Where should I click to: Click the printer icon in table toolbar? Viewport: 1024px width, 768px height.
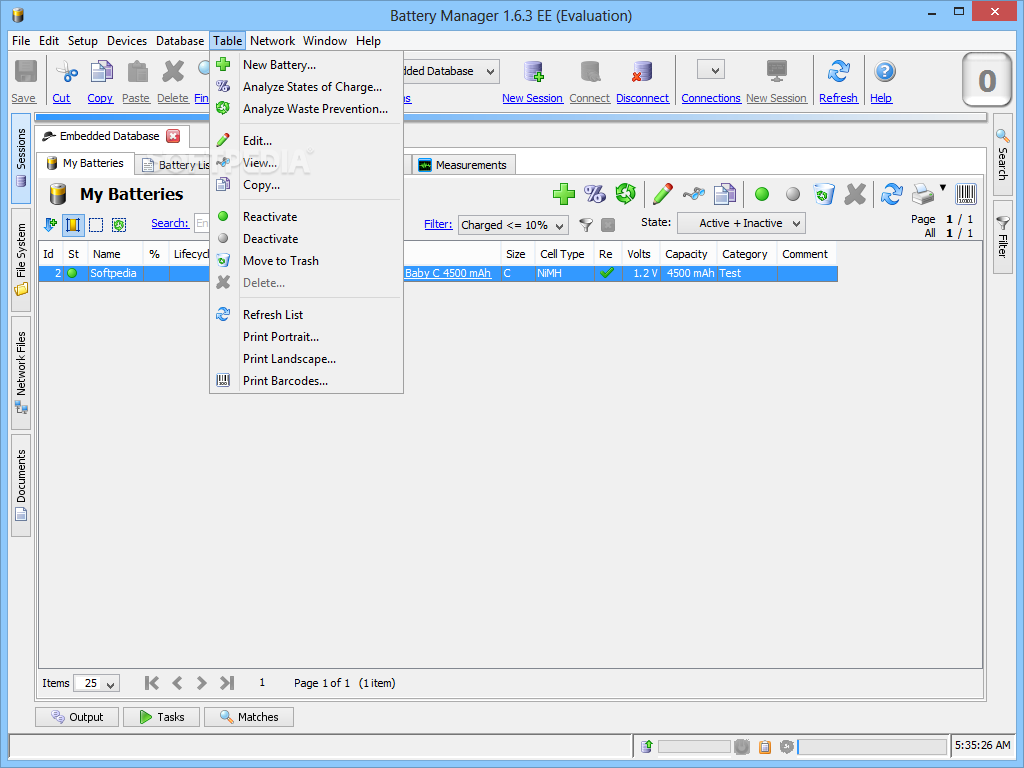click(923, 194)
